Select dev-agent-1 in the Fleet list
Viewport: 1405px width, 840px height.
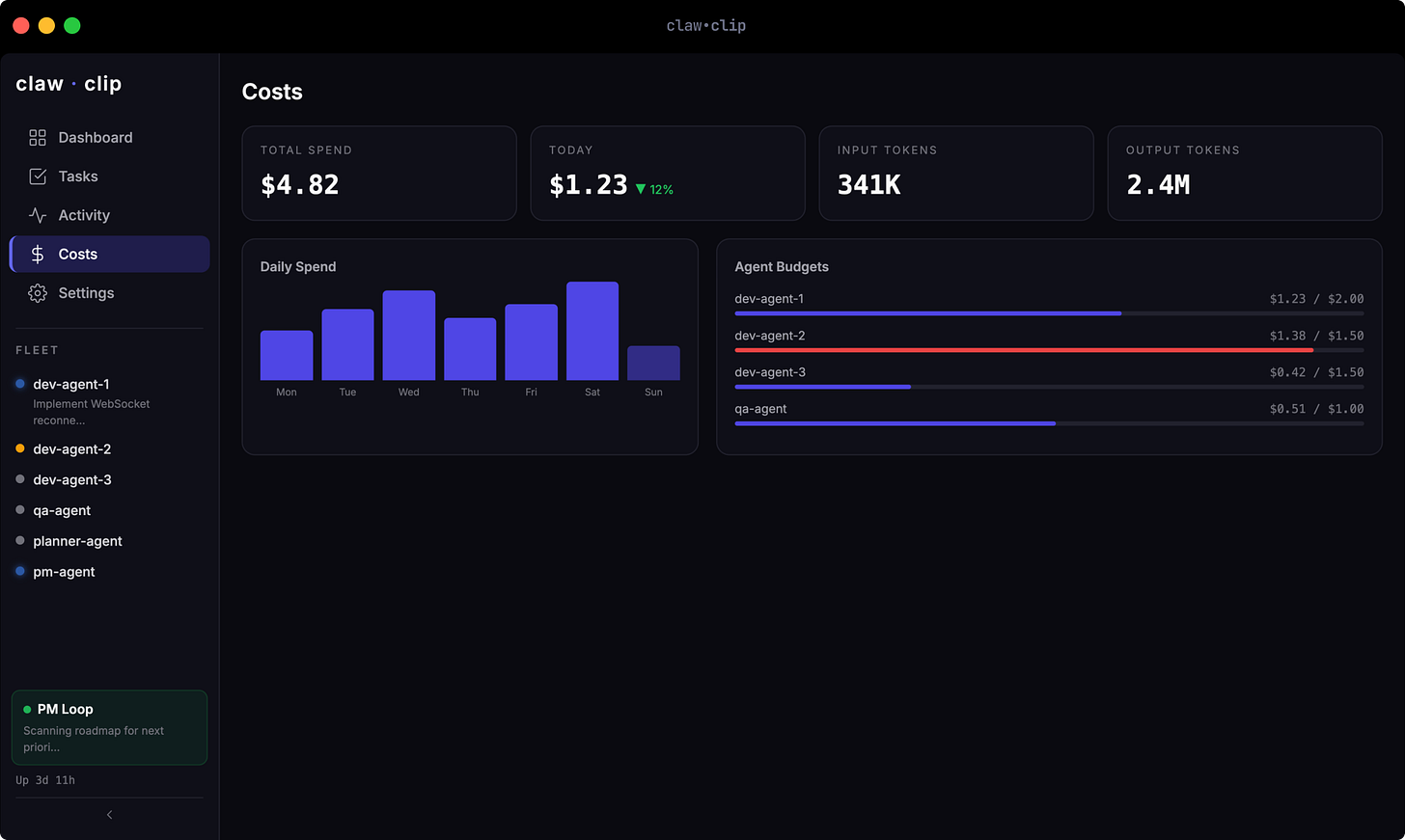tap(109, 401)
